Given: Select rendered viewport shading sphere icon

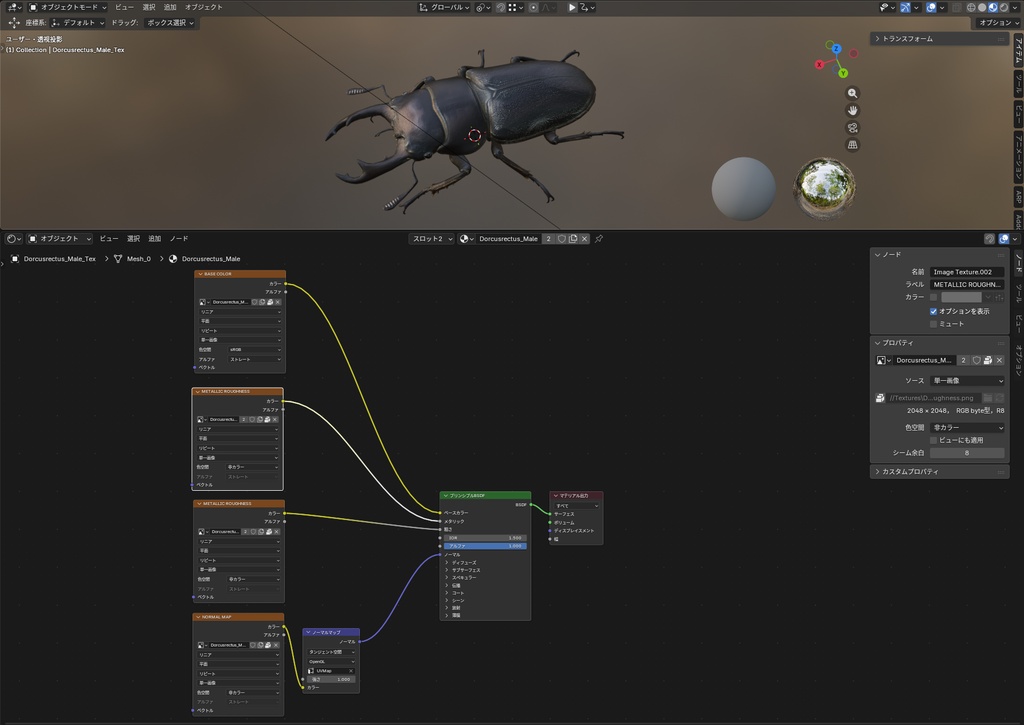Looking at the screenshot, I should pos(1004,7).
